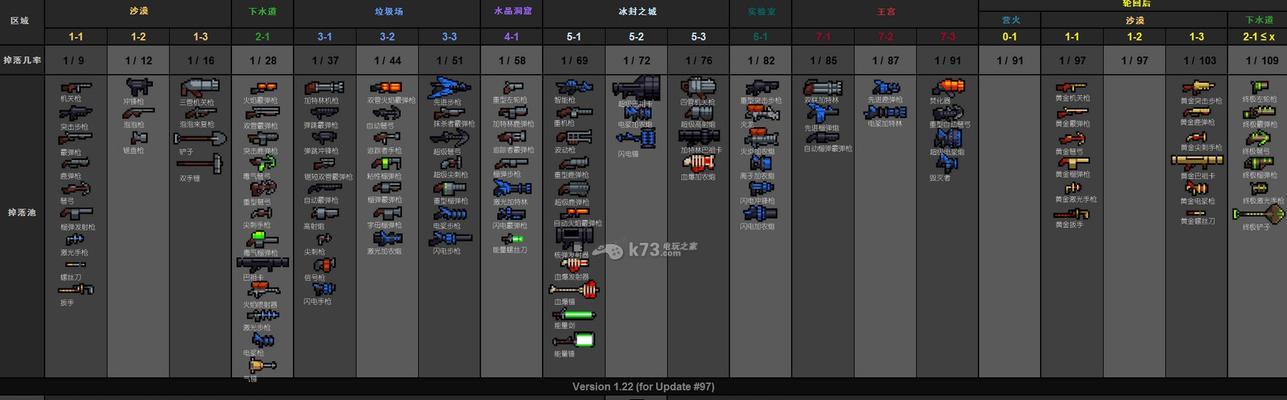Click the 终极左轮枪 icon in column 2-1≤x
The width and height of the screenshot is (1287, 400).
click(1258, 88)
